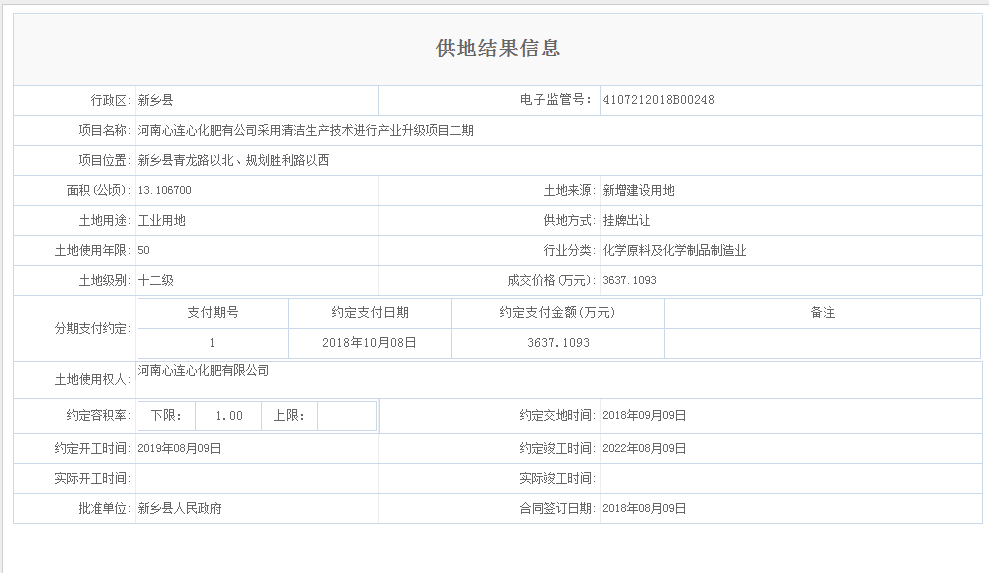This screenshot has height=573, width=989.
Task: Click the 备注 column header
Action: point(822,312)
